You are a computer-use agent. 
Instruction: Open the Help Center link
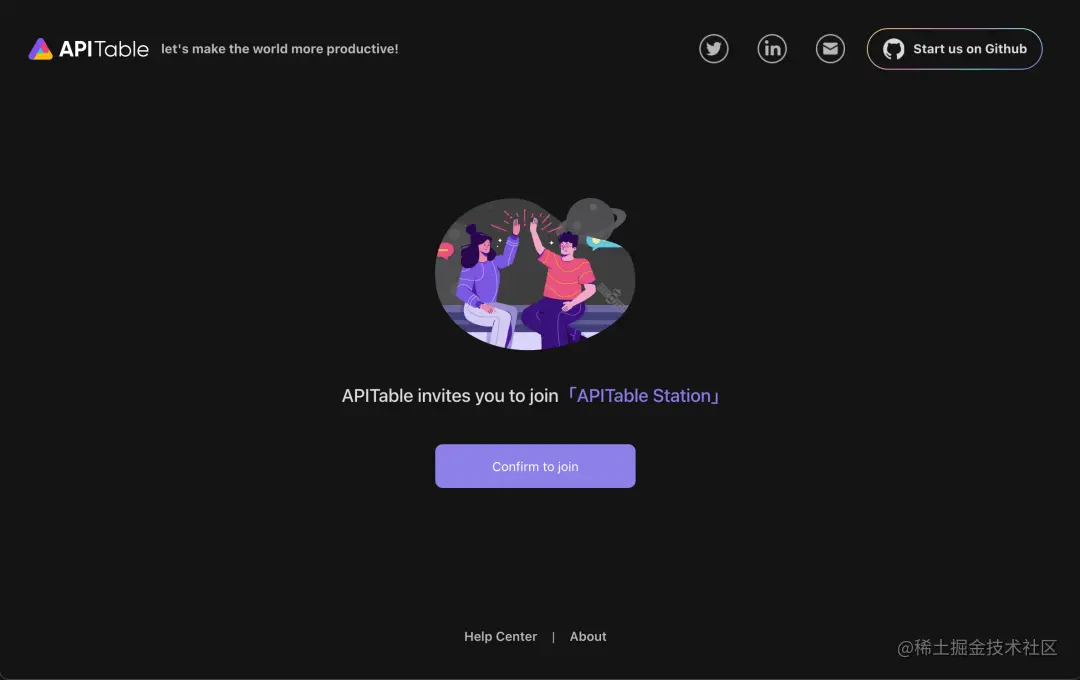click(500, 637)
